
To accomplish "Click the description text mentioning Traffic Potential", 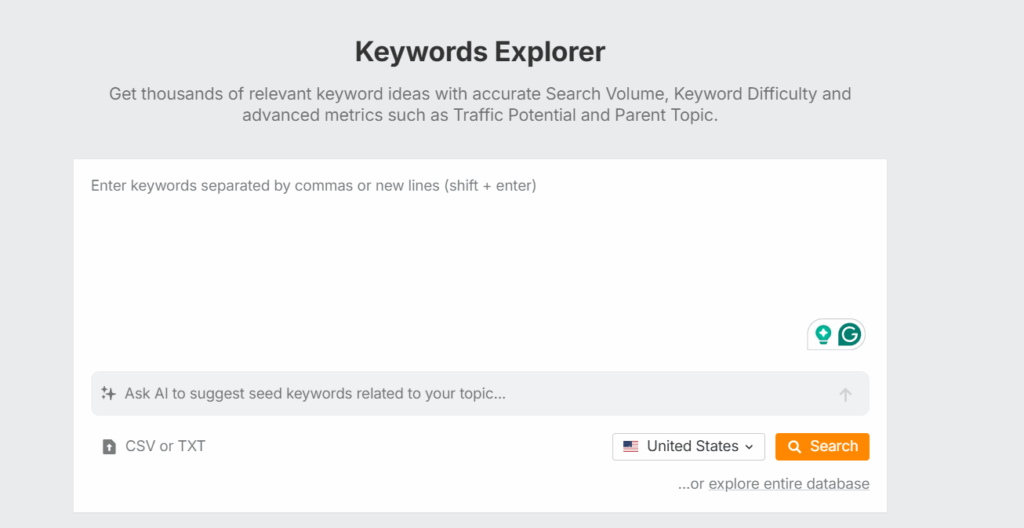I will coord(480,105).
